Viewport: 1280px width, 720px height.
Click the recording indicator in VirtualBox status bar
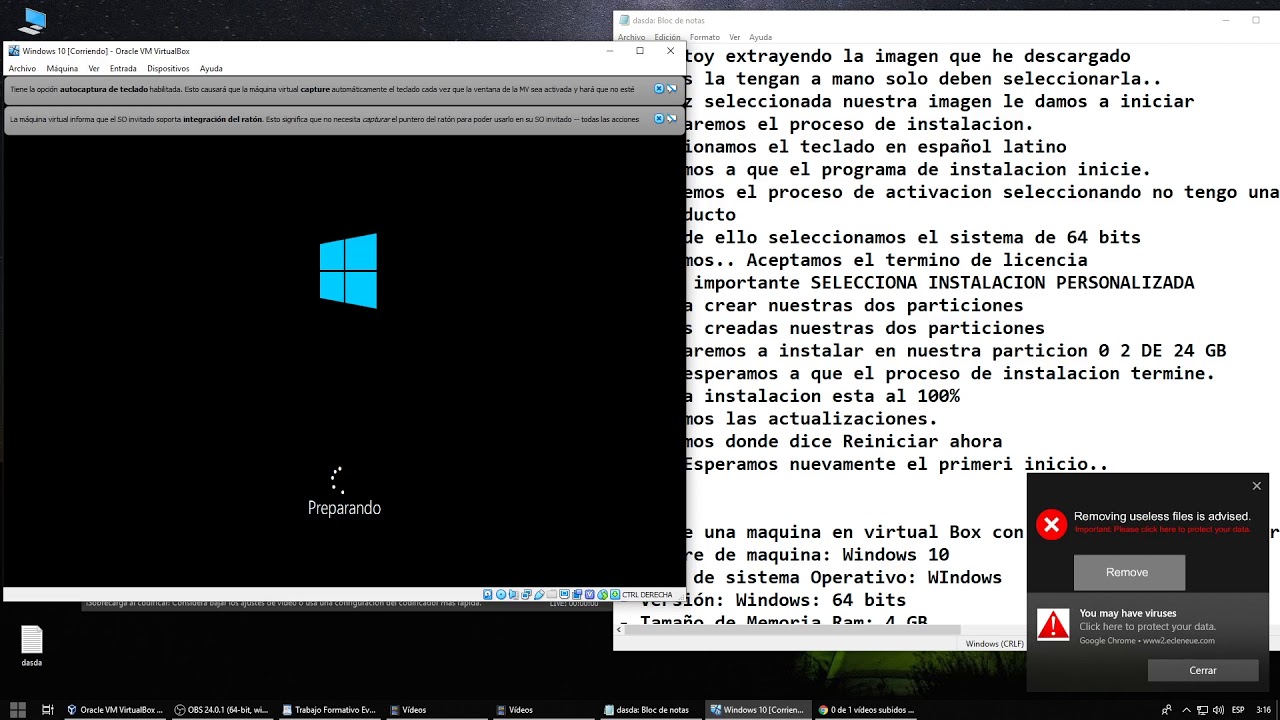pos(577,594)
